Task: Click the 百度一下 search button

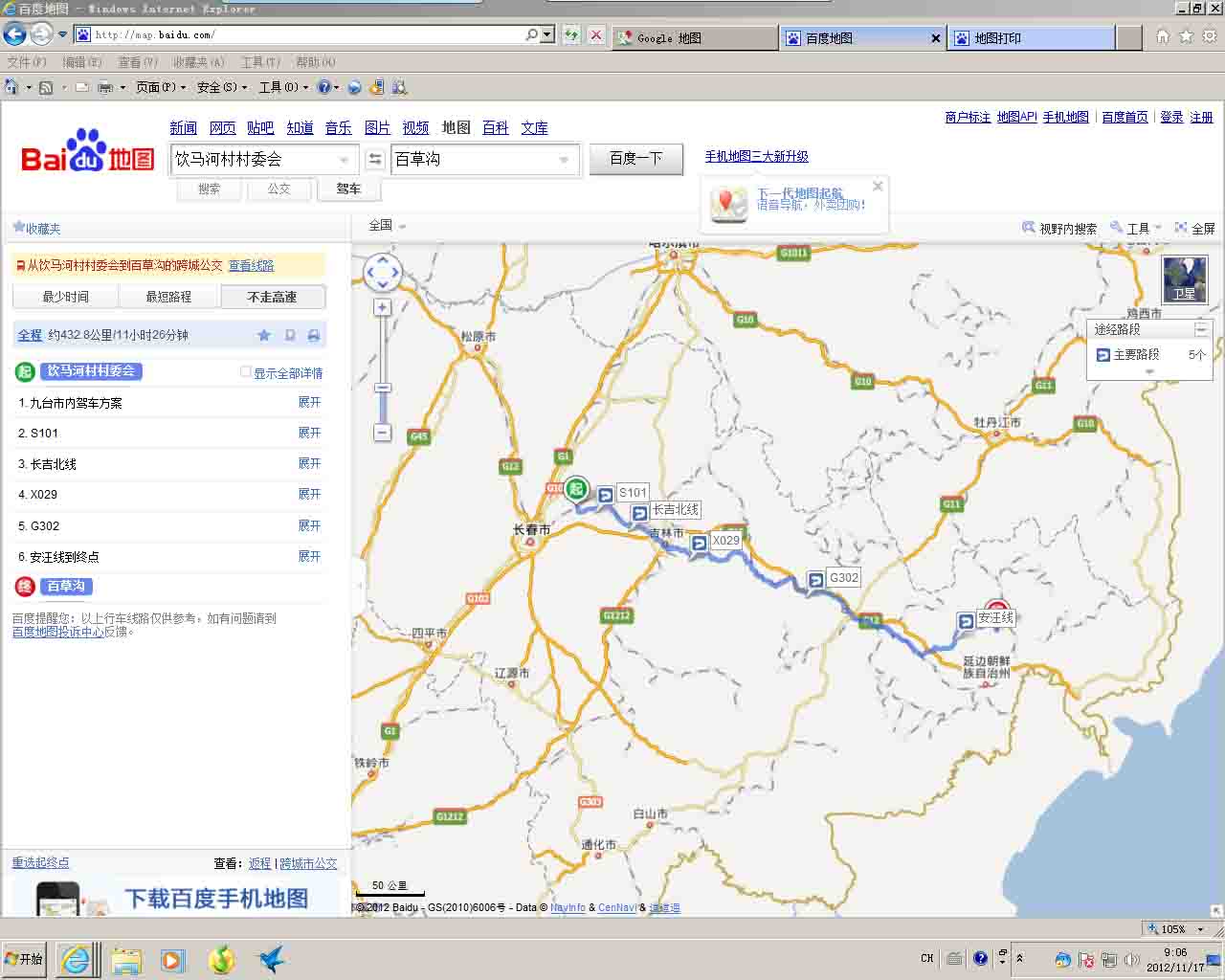Action: [636, 159]
